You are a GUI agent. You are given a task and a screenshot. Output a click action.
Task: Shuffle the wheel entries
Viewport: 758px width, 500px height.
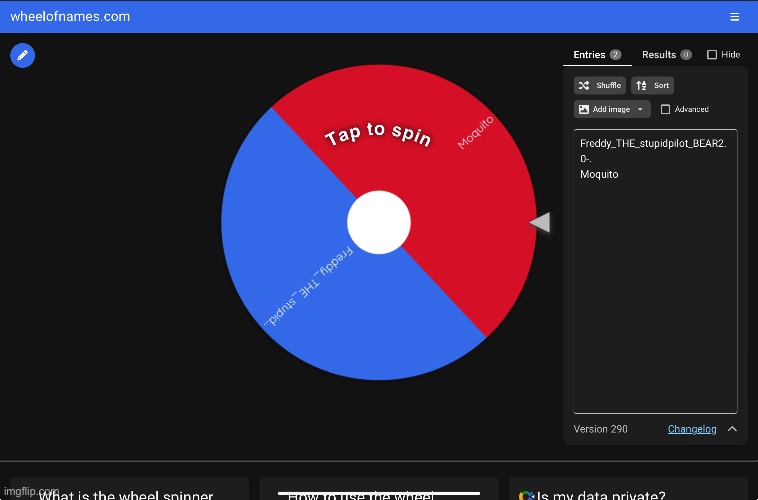tap(599, 86)
